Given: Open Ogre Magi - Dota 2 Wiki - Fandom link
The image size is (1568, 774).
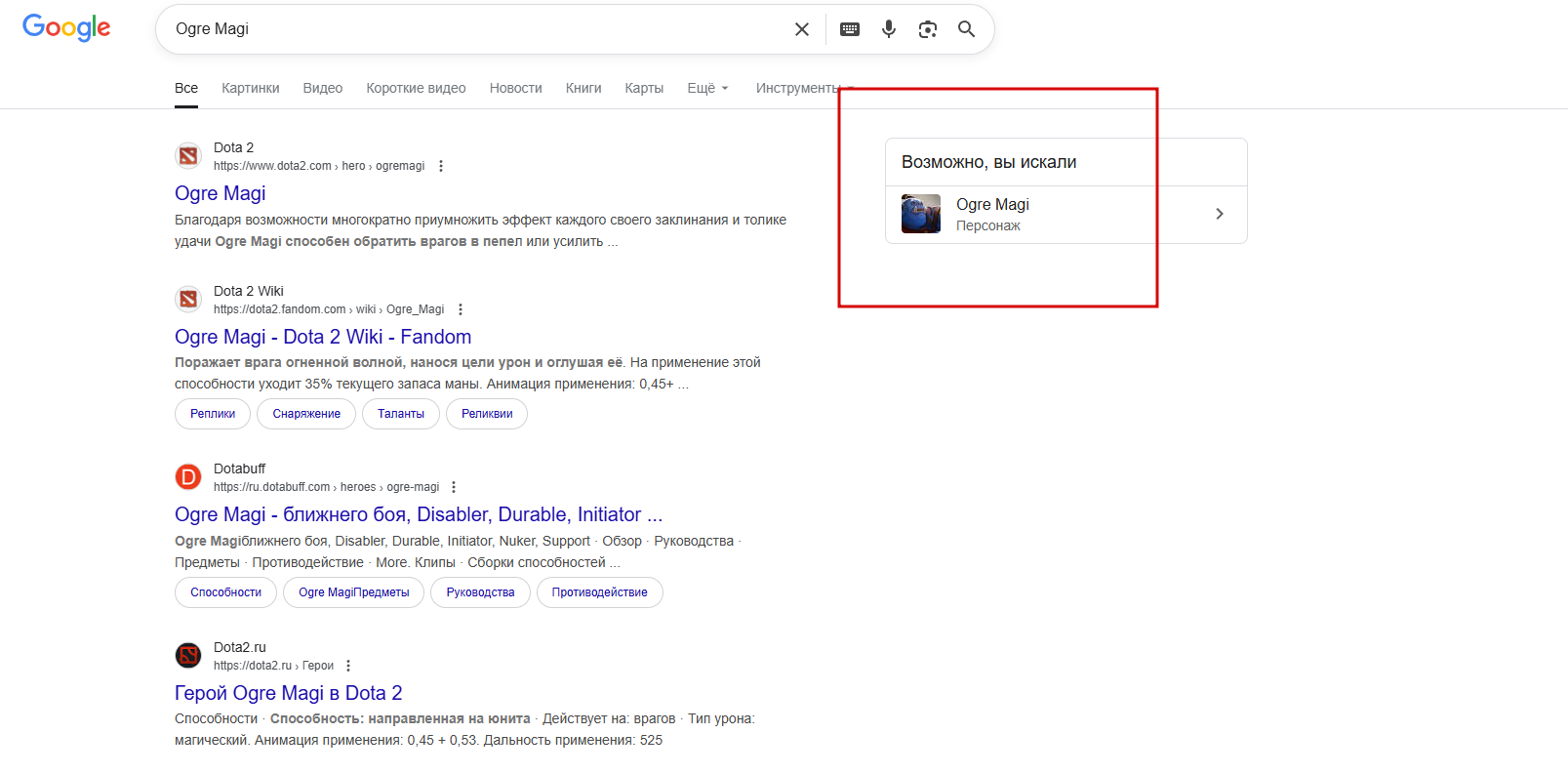Looking at the screenshot, I should (x=323, y=337).
